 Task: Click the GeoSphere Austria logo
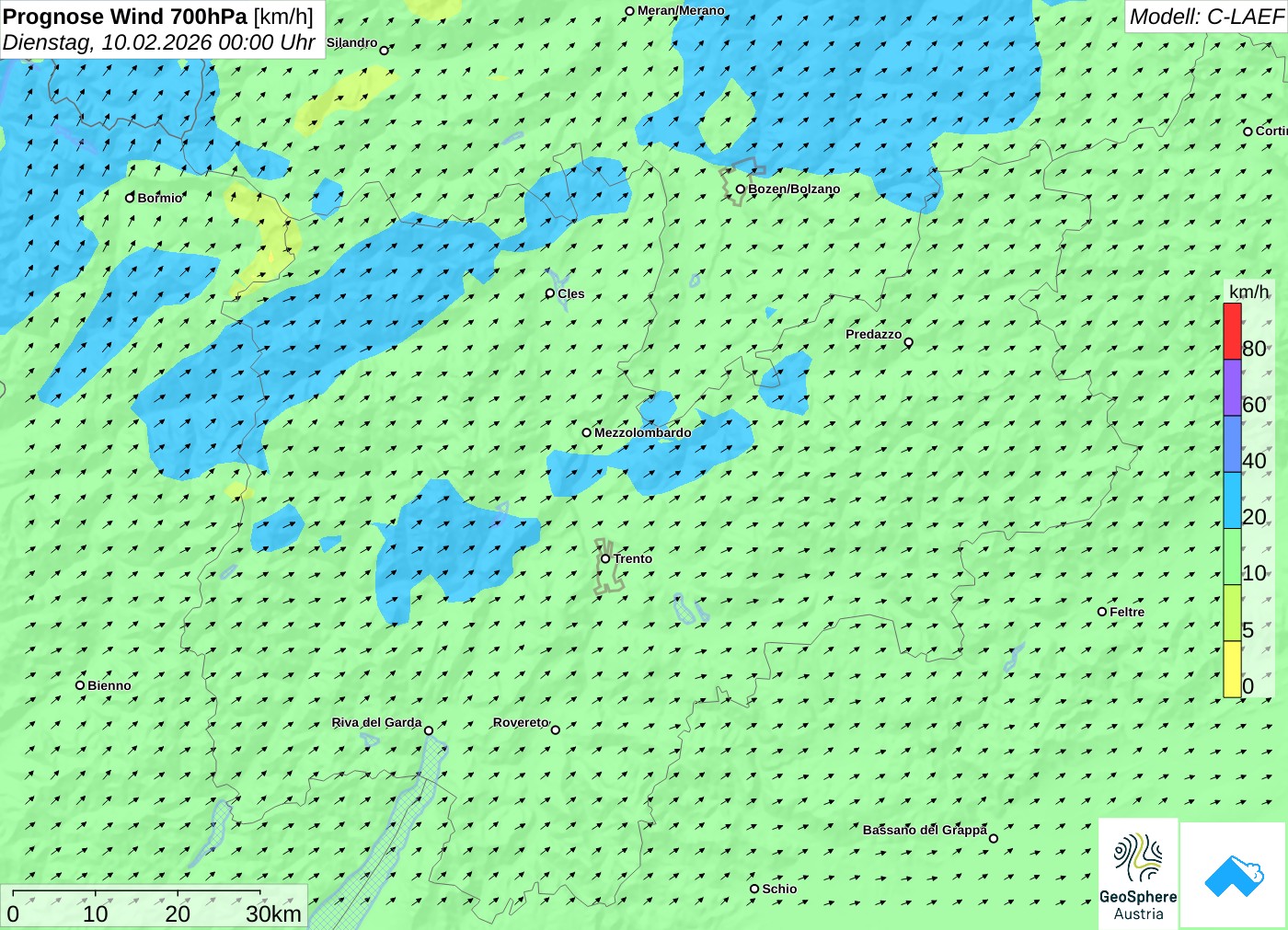[1138, 873]
